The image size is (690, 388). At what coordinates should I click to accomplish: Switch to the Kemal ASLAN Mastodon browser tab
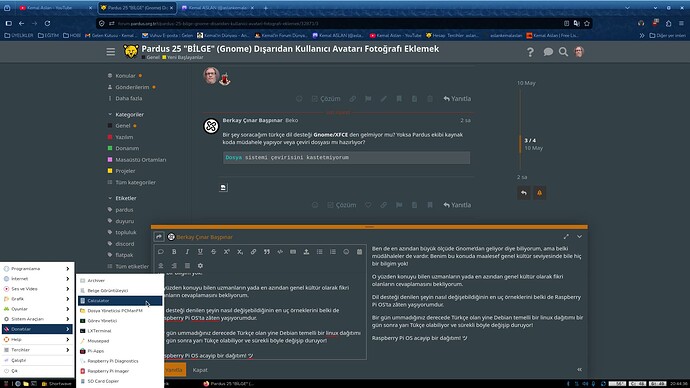[x=217, y=7]
